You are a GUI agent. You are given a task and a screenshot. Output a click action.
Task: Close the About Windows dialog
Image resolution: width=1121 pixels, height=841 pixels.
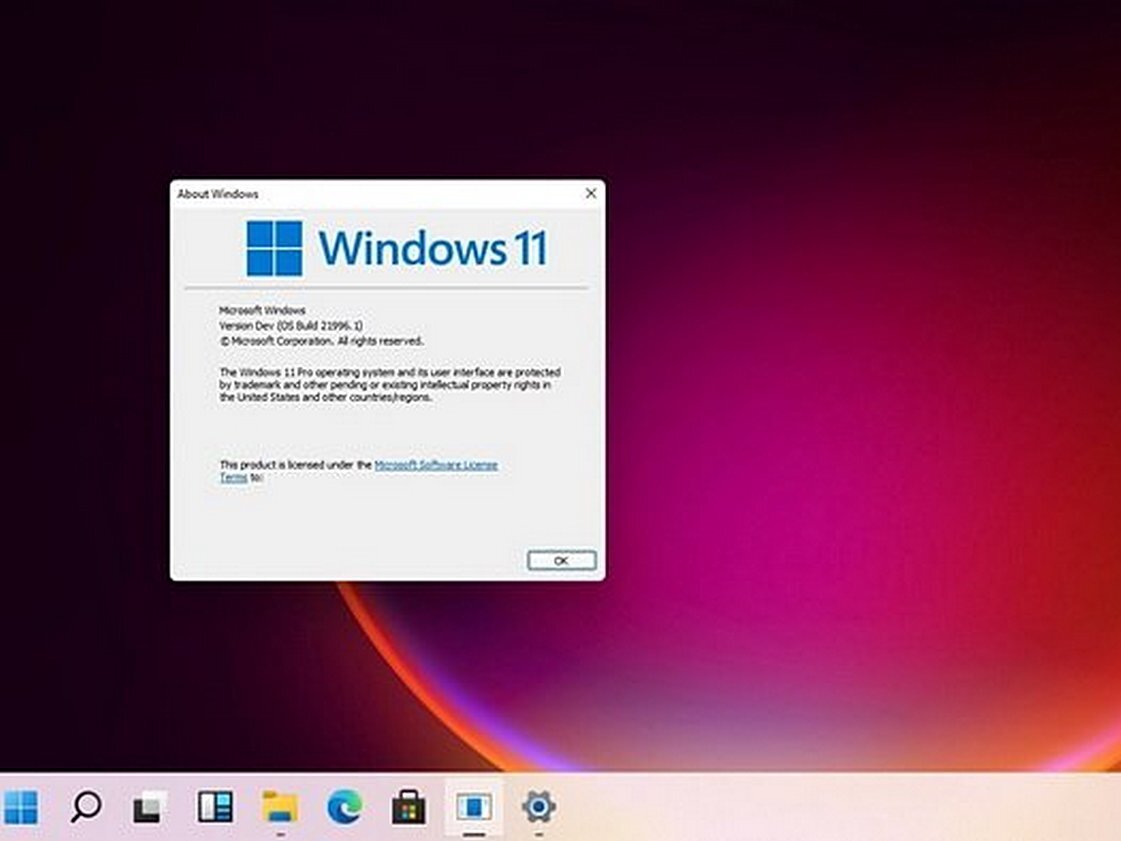point(591,193)
